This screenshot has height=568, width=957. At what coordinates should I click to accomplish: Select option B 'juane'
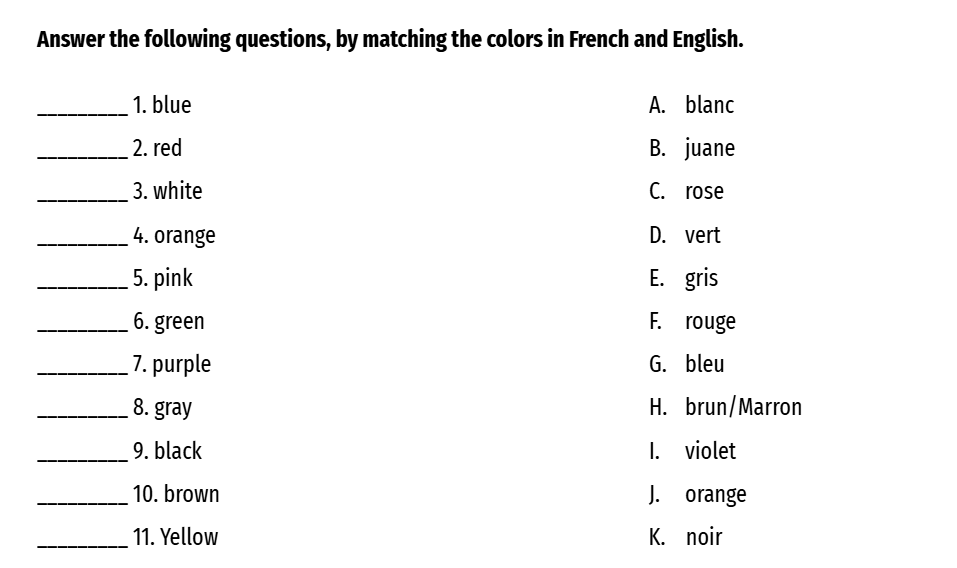point(709,148)
